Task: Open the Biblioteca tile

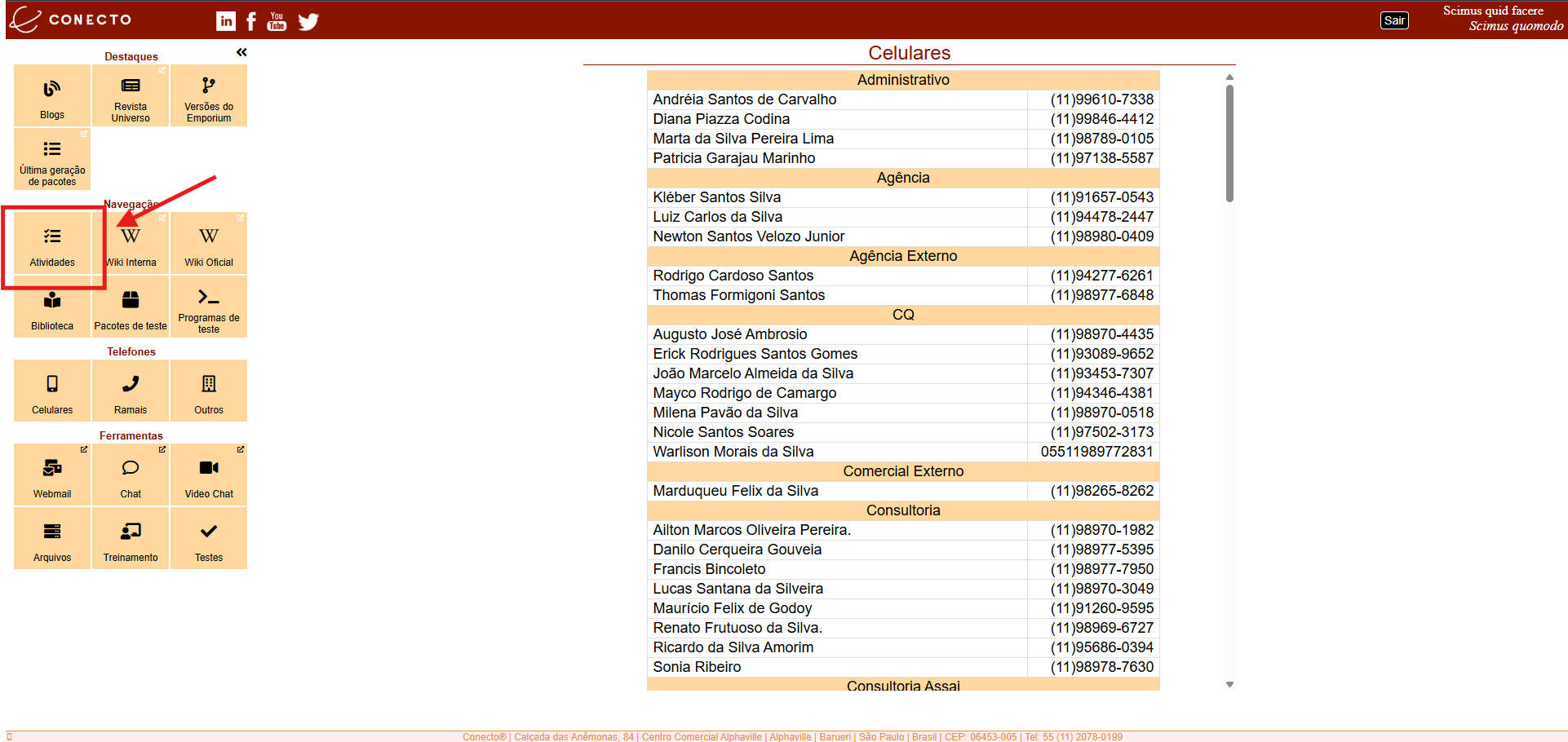Action: (52, 307)
